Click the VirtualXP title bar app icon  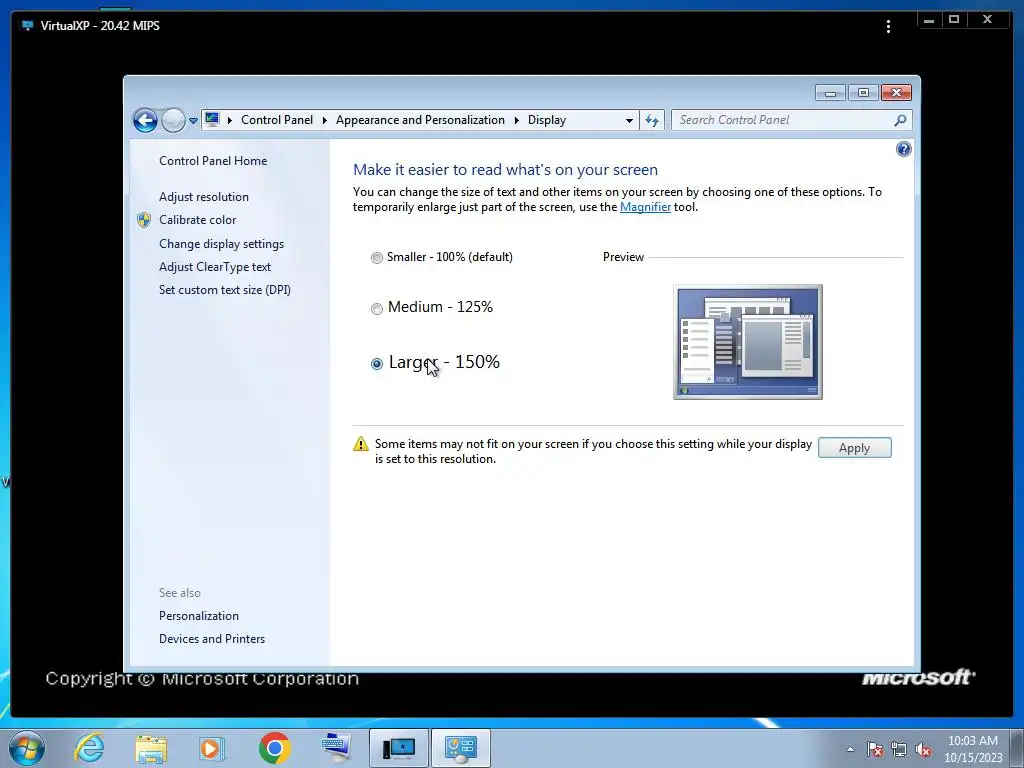coord(27,25)
